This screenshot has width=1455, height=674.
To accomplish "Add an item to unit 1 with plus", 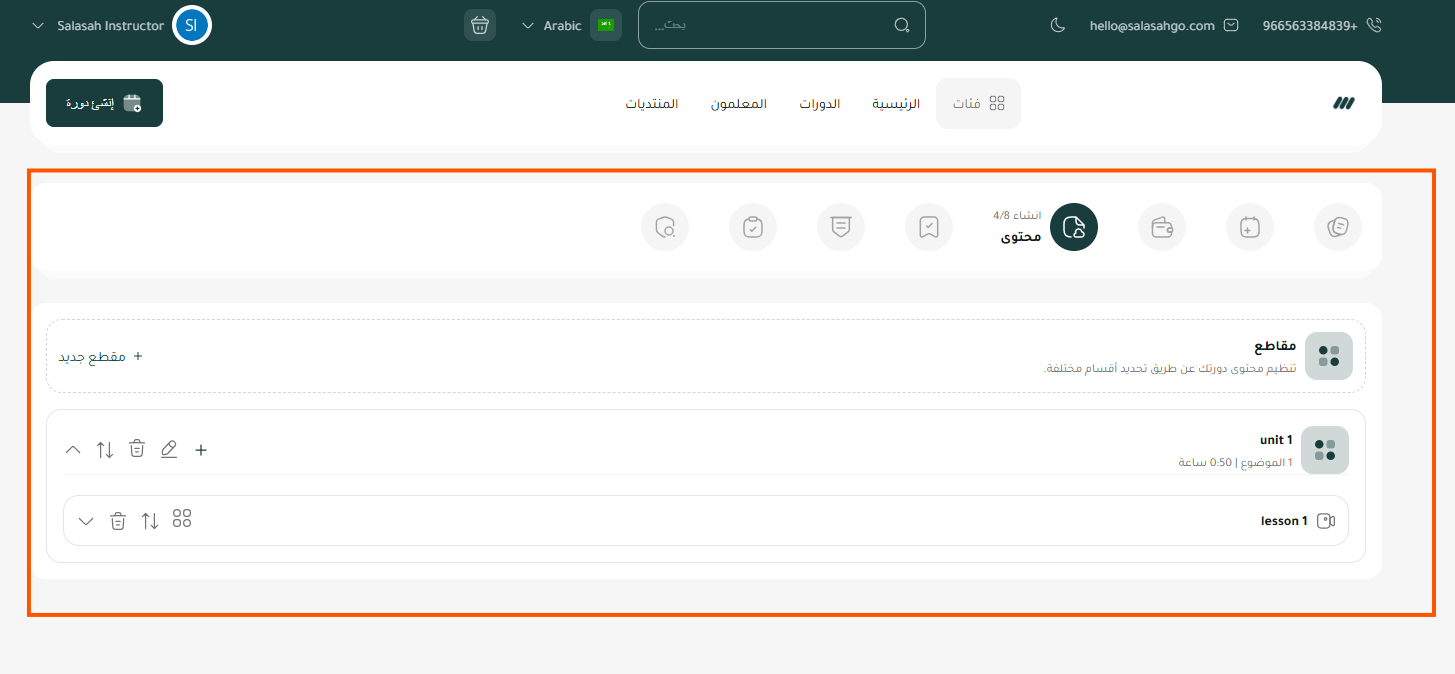I will [201, 450].
